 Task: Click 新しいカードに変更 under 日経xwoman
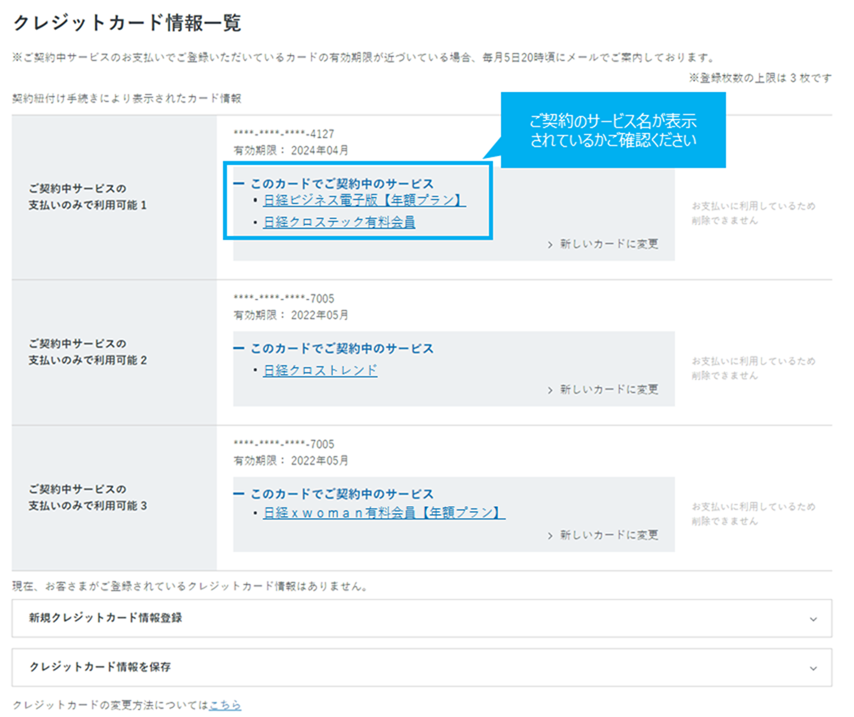tap(603, 535)
